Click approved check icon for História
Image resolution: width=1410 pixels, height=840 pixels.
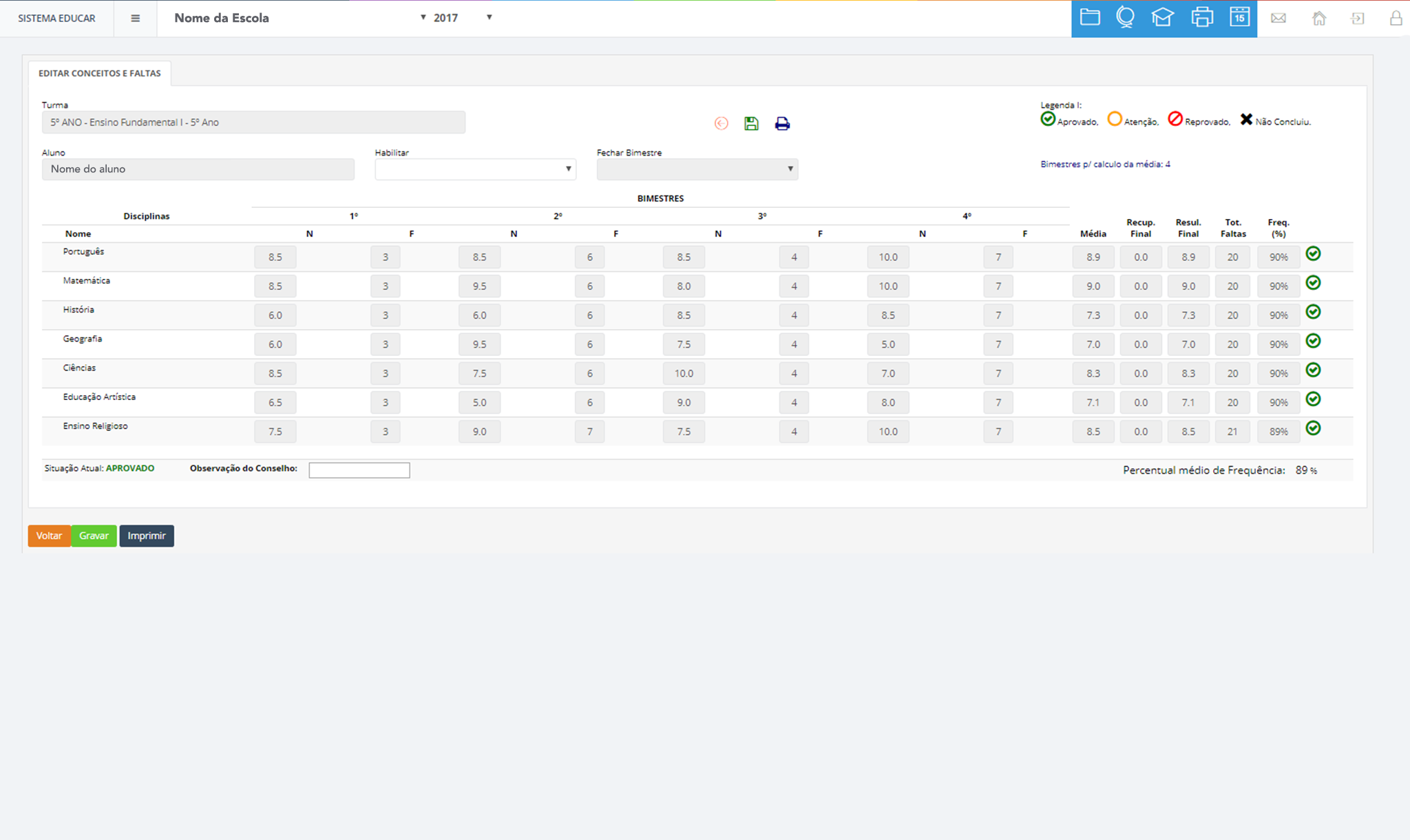(x=1313, y=311)
